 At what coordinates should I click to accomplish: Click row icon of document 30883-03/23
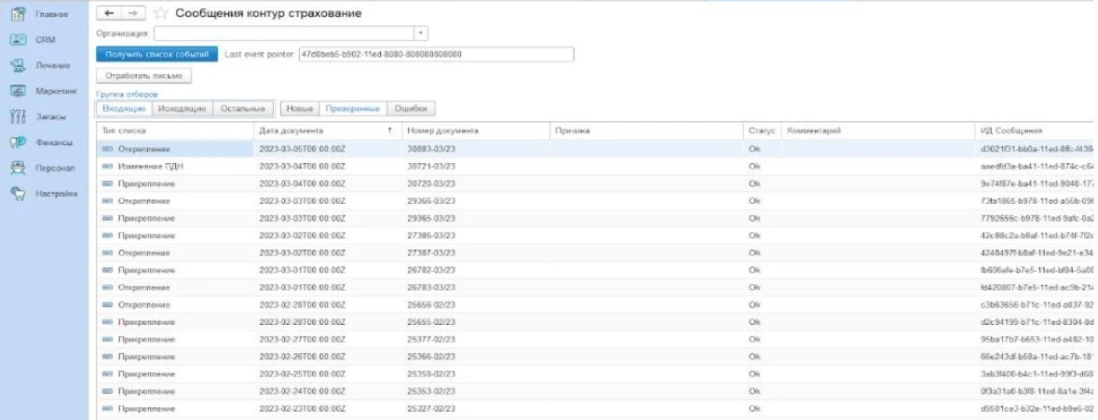(x=108, y=149)
